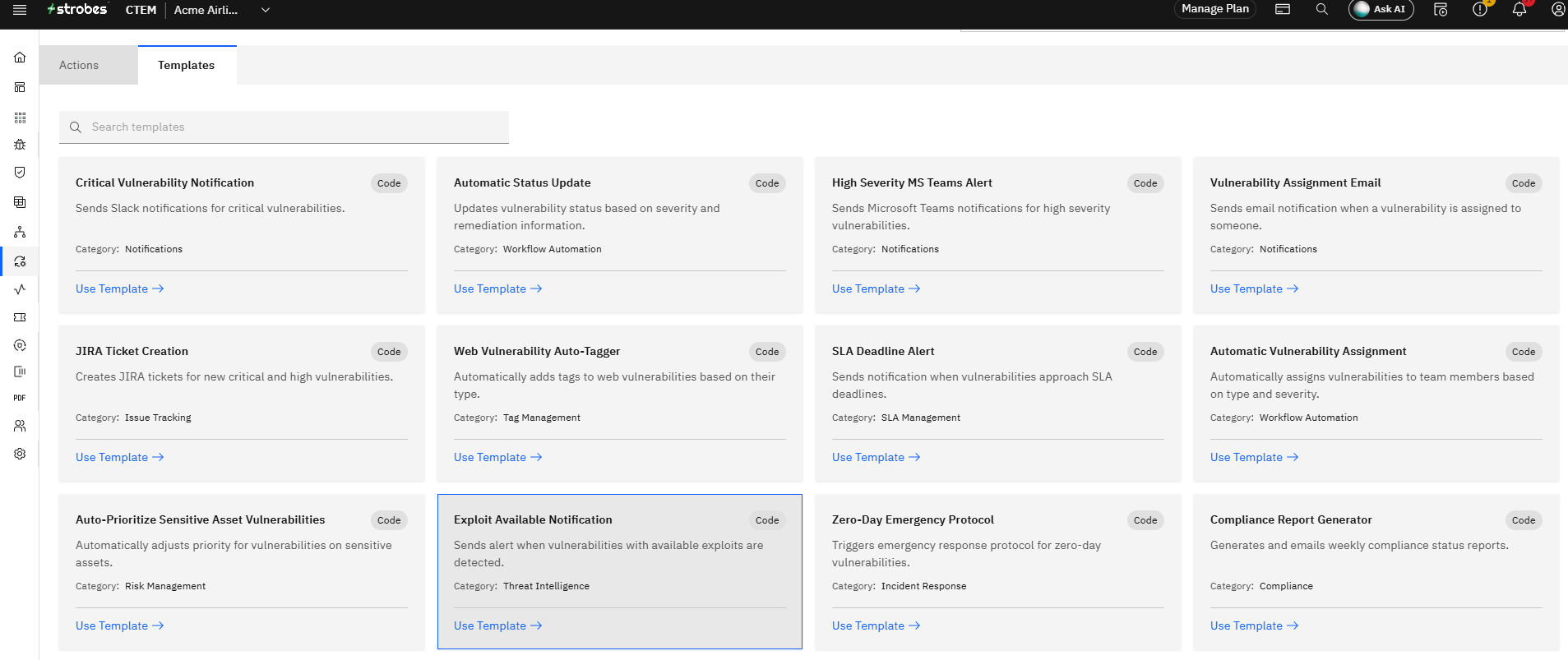This screenshot has height=660, width=1568.
Task: Click the search magnifier in top bar
Action: [x=1322, y=9]
